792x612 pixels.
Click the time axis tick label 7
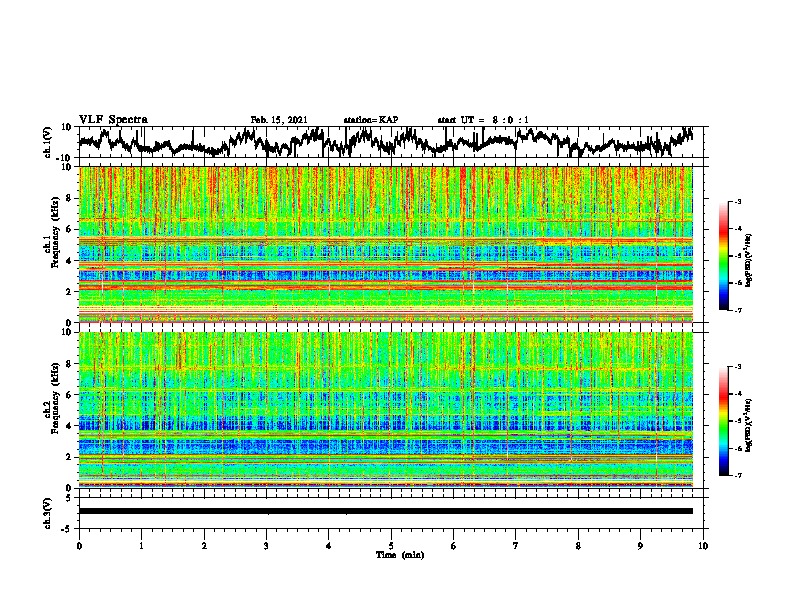point(516,546)
